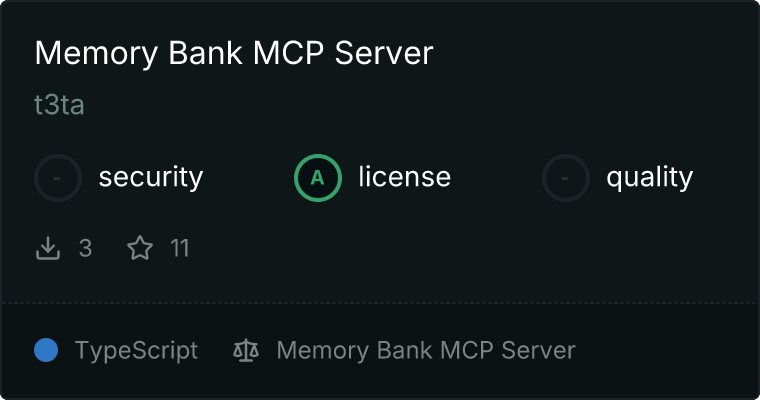This screenshot has width=760, height=400.
Task: Open the Memory Bank MCP Server title
Action: pos(234,53)
